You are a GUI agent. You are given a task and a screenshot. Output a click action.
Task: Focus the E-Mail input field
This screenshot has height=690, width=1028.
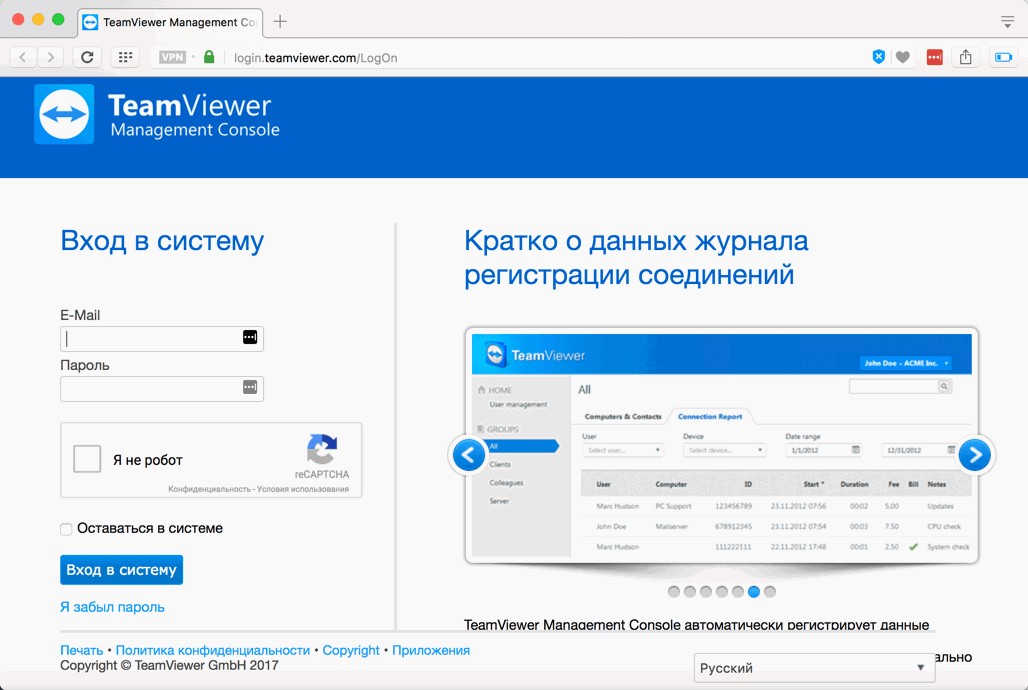(x=162, y=338)
